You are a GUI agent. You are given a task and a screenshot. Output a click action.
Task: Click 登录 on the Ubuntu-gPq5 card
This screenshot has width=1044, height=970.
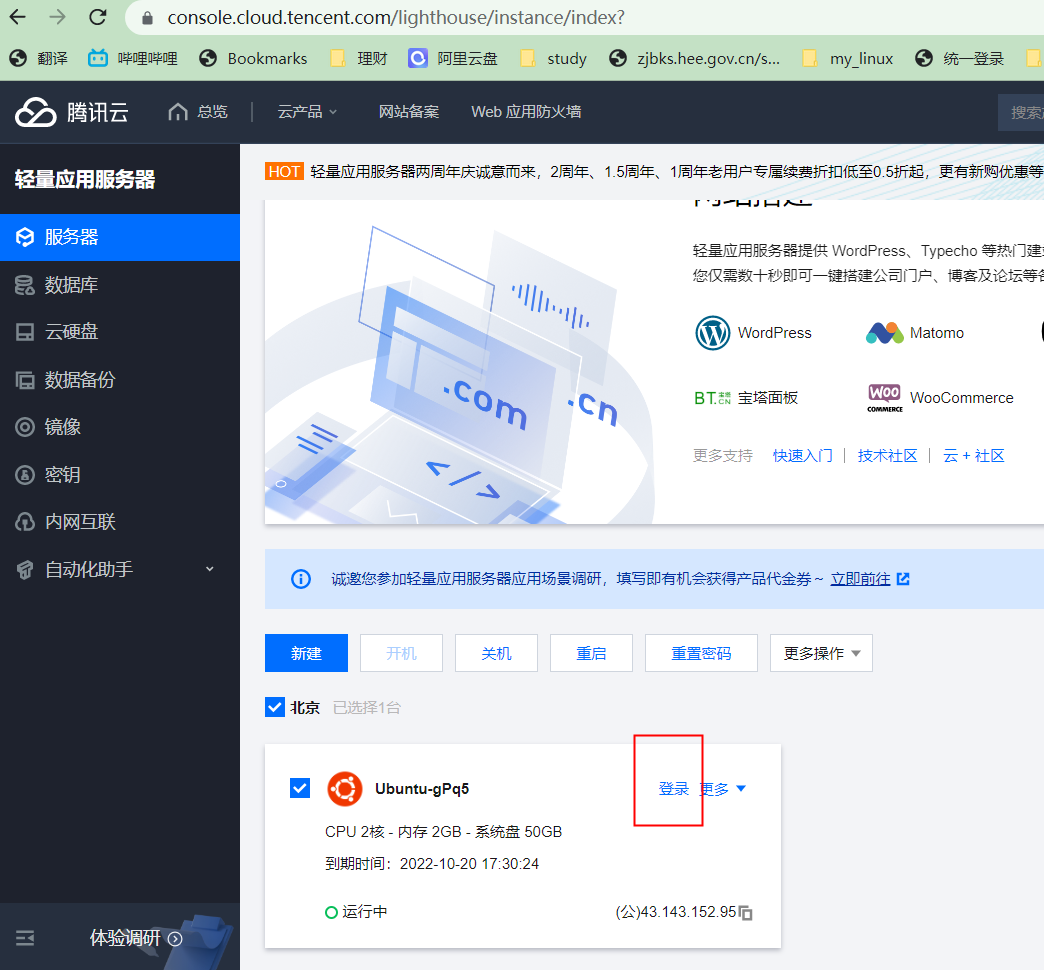(673, 789)
